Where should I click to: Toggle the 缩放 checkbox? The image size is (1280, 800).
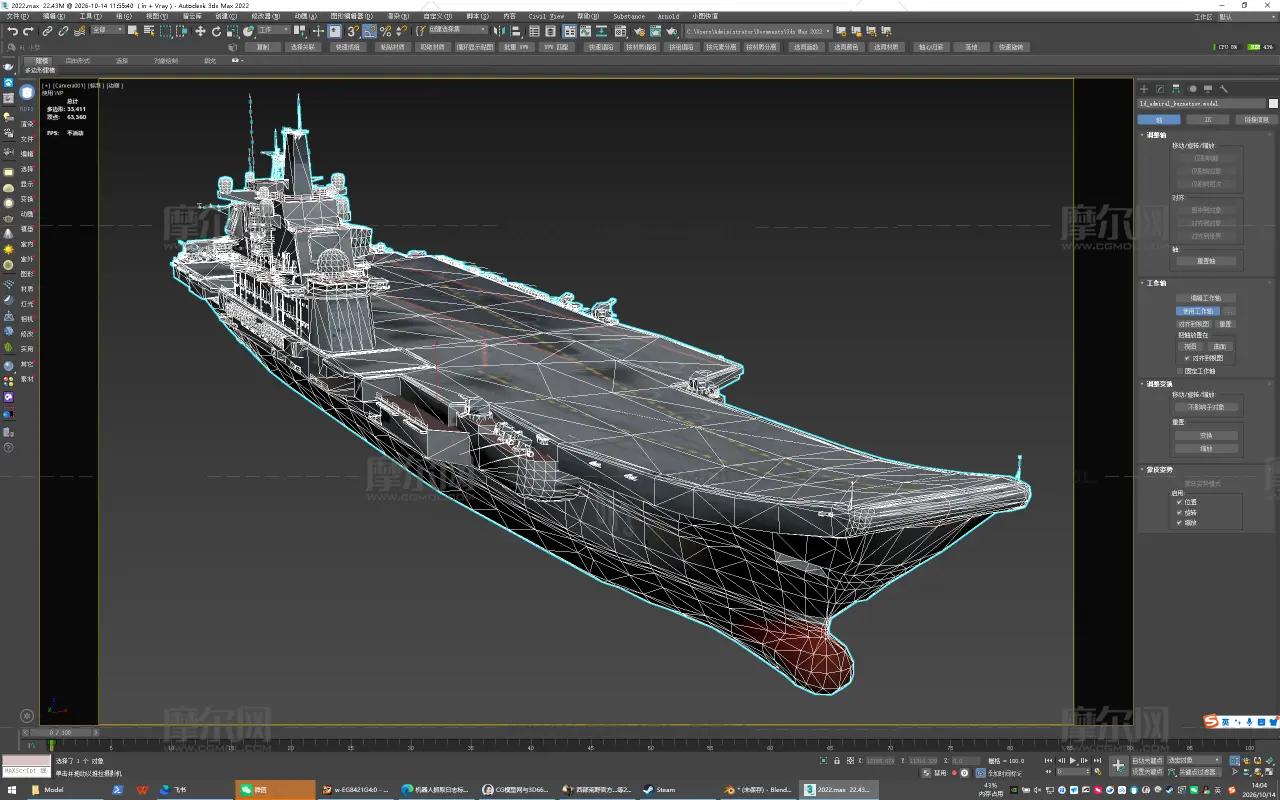pyautogui.click(x=1179, y=522)
